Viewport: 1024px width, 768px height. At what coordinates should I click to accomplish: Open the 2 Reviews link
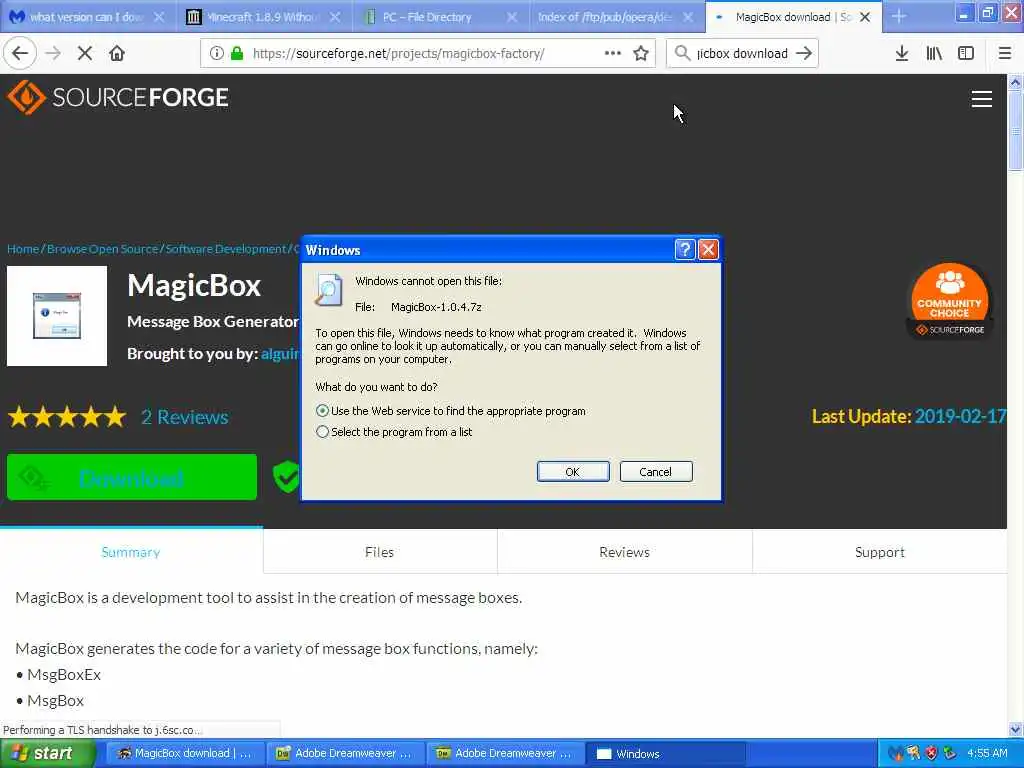click(x=185, y=417)
